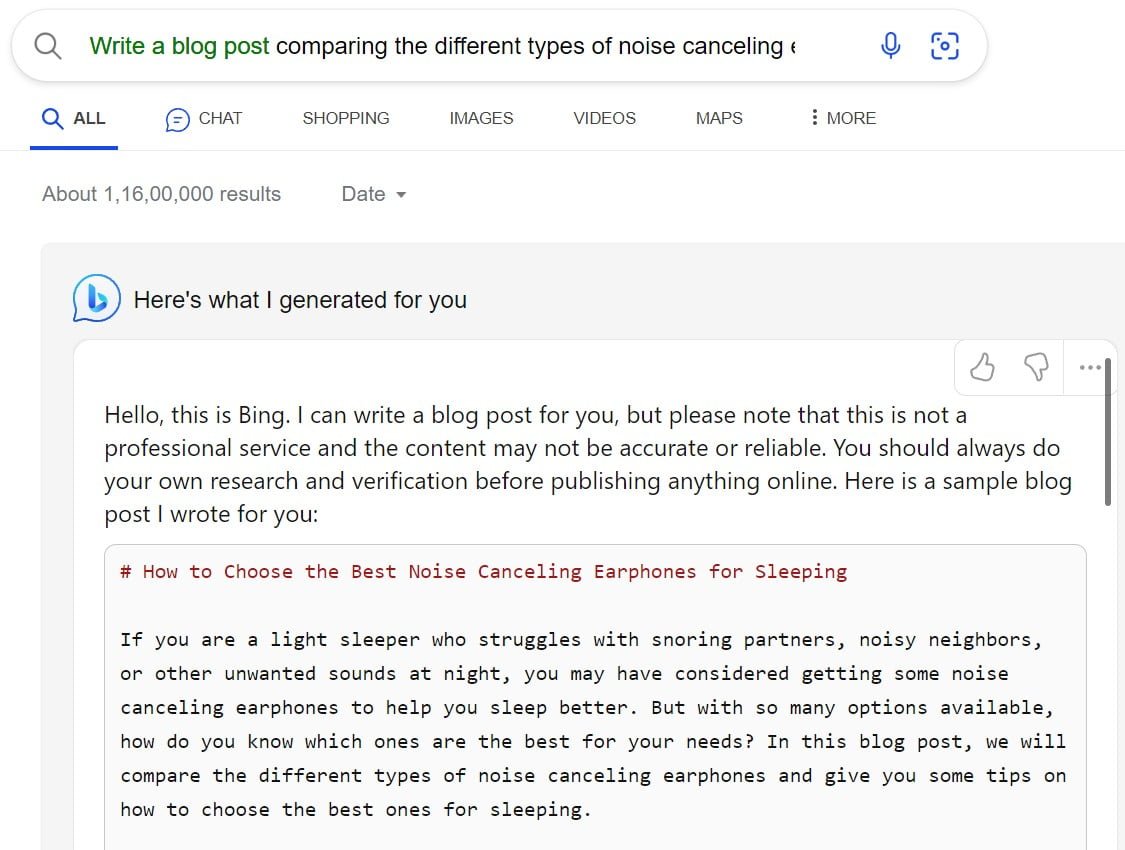Screen dimensions: 1125x850
Task: Switch to the IMAGES tab
Action: pos(481,117)
